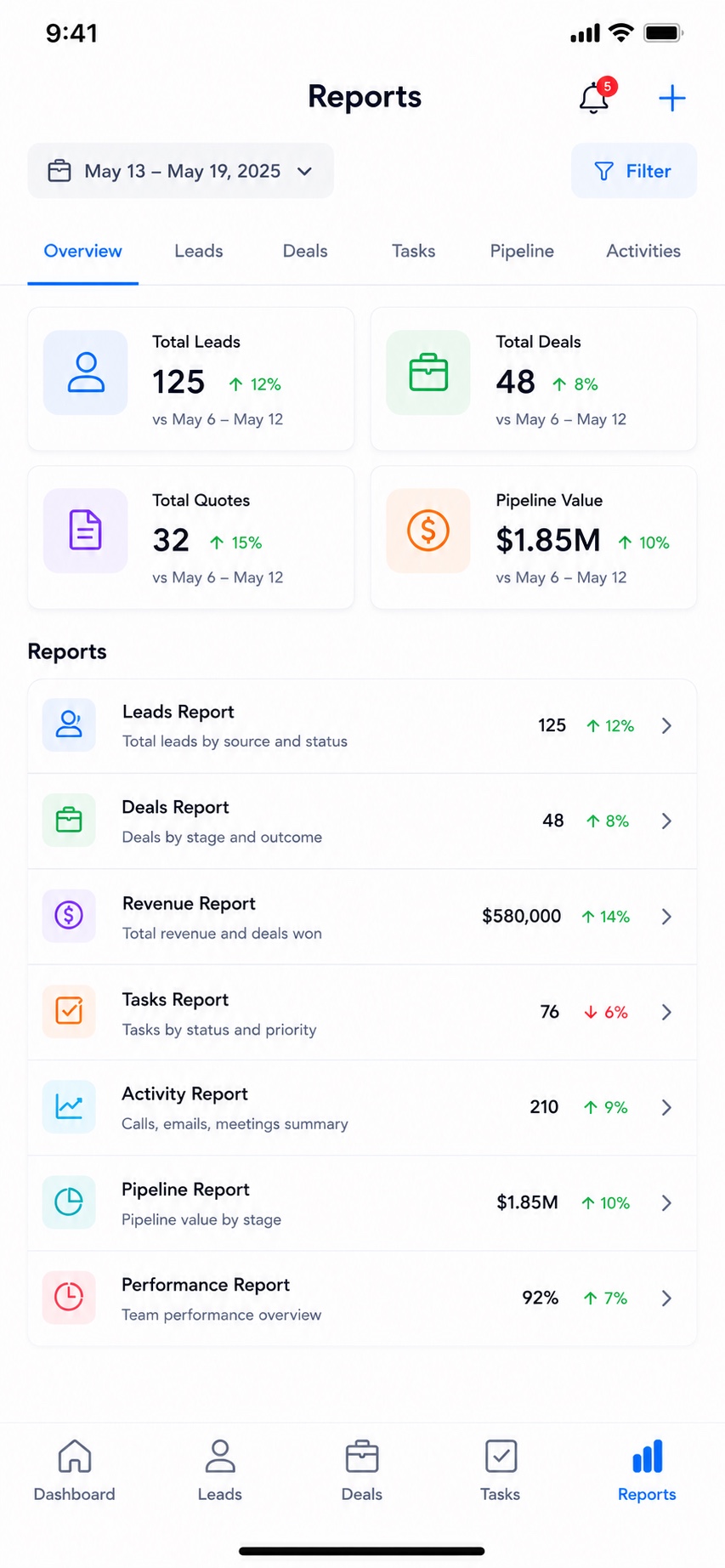The height and width of the screenshot is (1568, 725).
Task: Click the 6% decrease on Tasks Report
Action: (x=606, y=1012)
